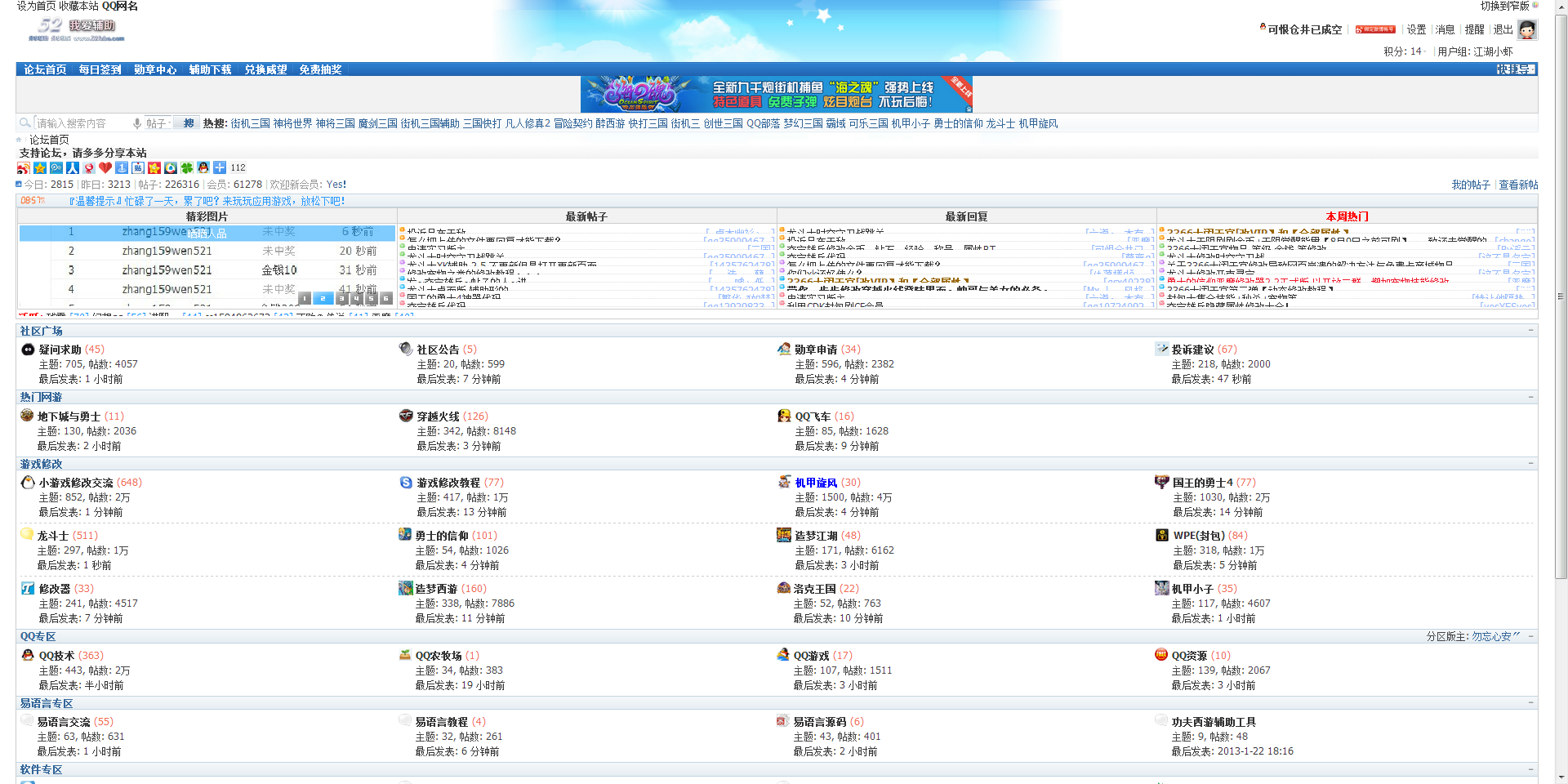Click the ocean fishing banner advertisement
This screenshot has width=1568, height=784.
pos(777,95)
